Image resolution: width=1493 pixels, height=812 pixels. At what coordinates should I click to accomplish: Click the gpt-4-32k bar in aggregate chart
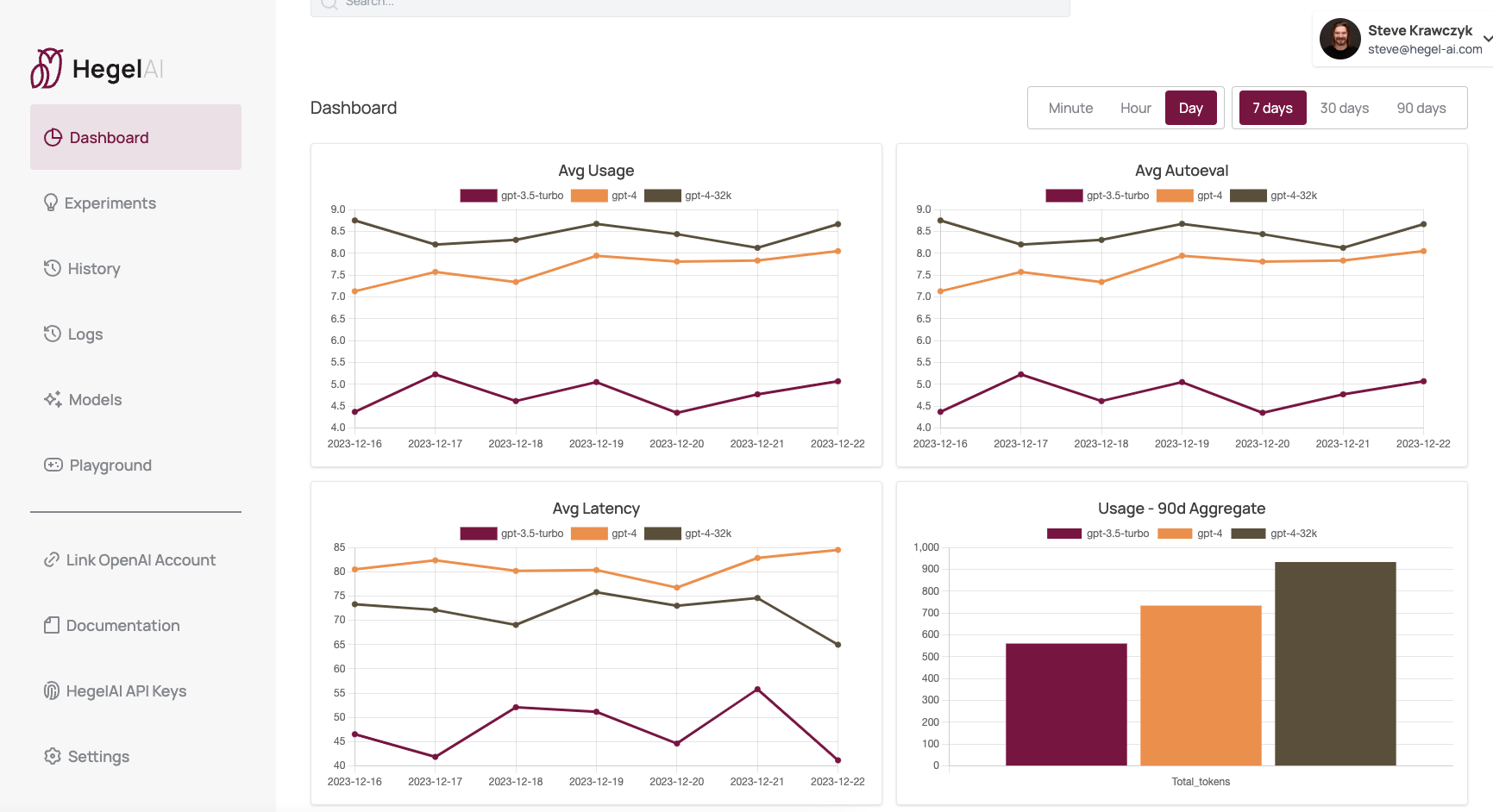(x=1335, y=664)
